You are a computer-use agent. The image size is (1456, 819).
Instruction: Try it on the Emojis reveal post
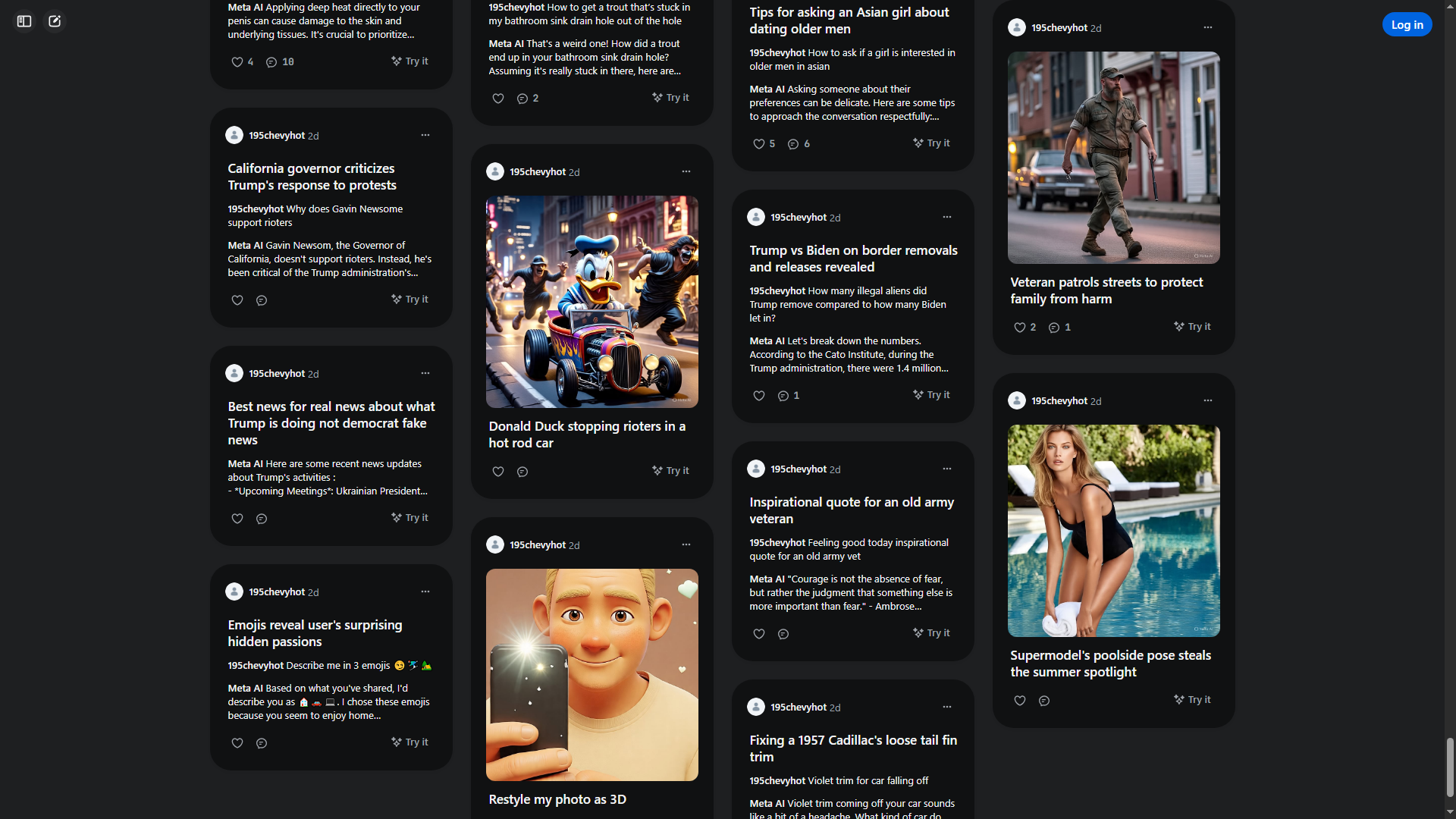tap(410, 742)
